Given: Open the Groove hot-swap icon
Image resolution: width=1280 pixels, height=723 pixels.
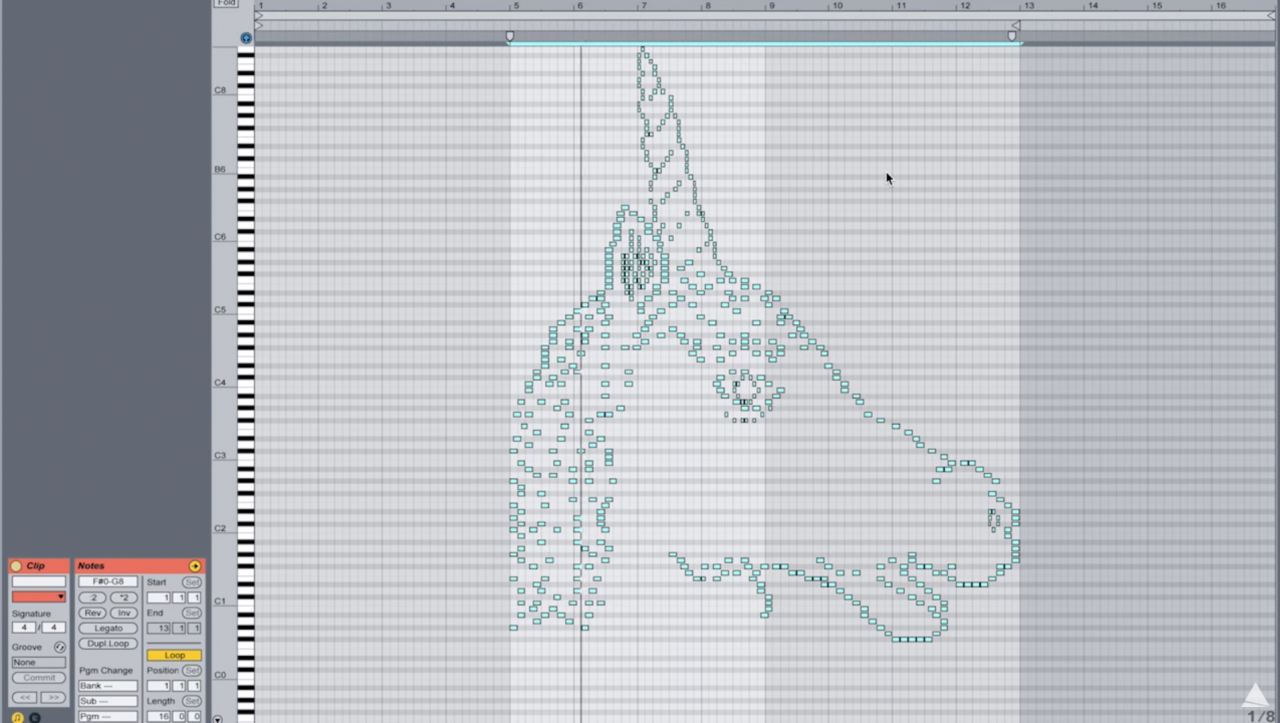Looking at the screenshot, I should point(59,647).
